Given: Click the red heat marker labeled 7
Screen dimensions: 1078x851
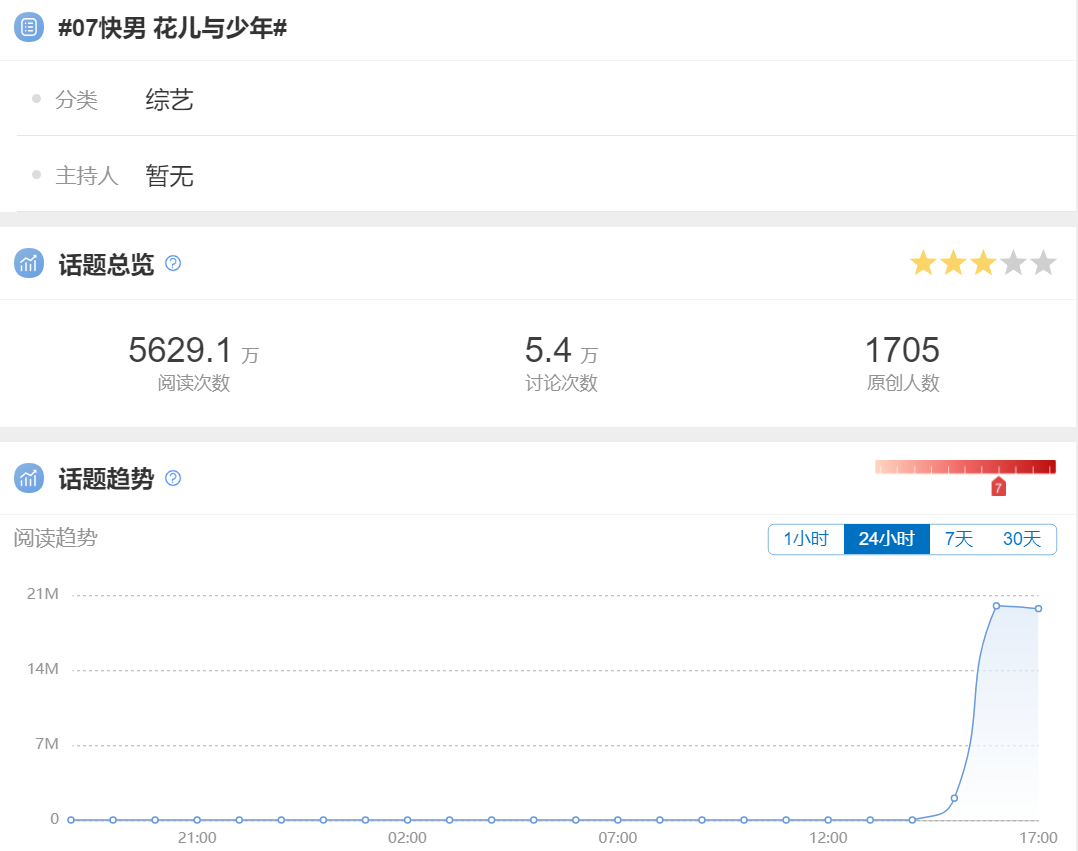Looking at the screenshot, I should click(x=998, y=487).
